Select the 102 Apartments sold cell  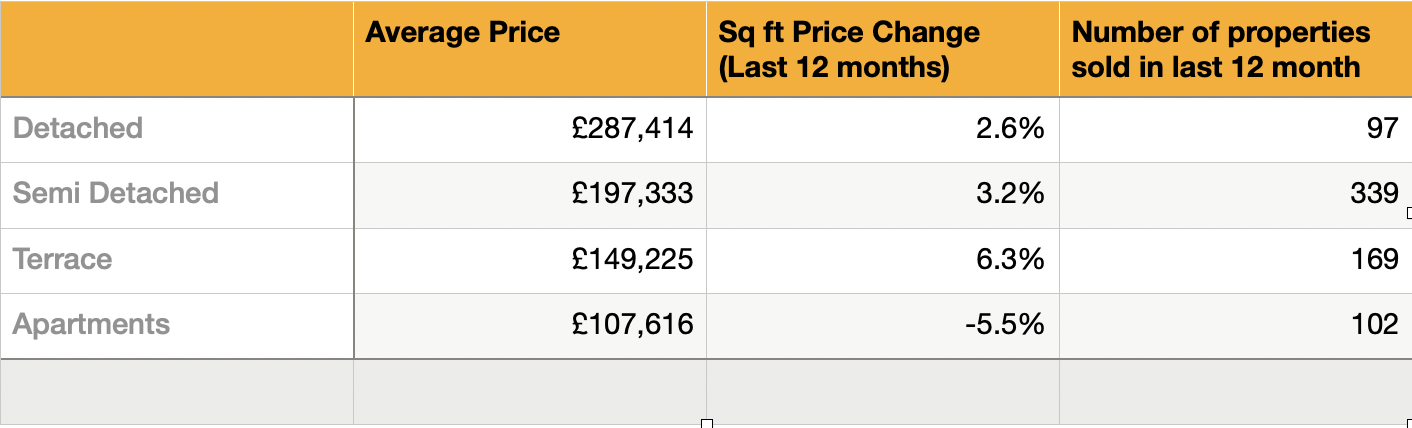(1235, 325)
